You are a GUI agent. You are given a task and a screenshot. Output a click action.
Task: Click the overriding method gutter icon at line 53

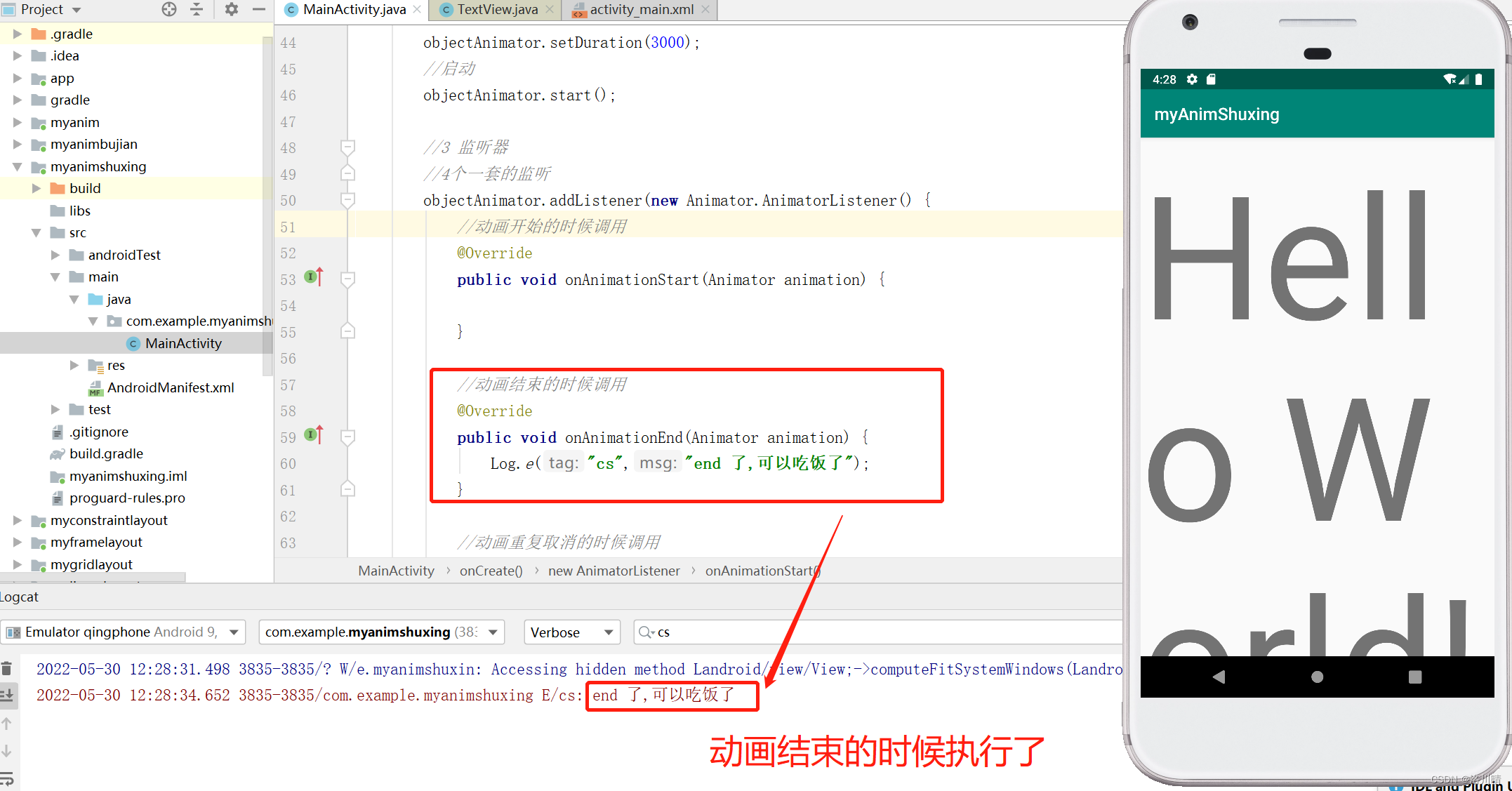[x=313, y=277]
